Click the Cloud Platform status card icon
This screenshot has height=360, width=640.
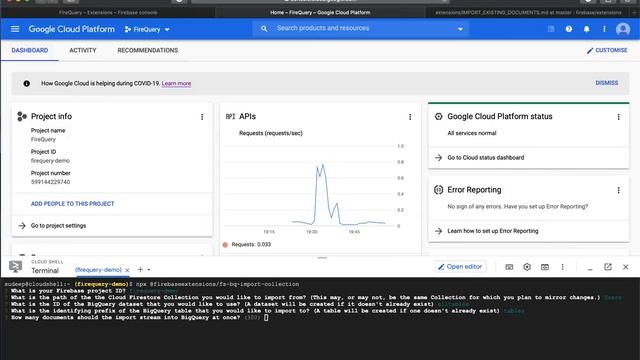[x=438, y=116]
